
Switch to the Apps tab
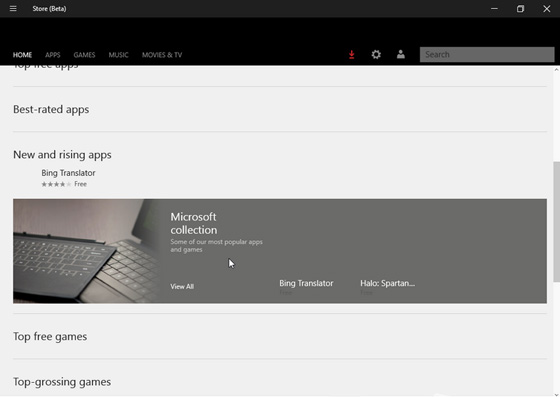[52, 55]
